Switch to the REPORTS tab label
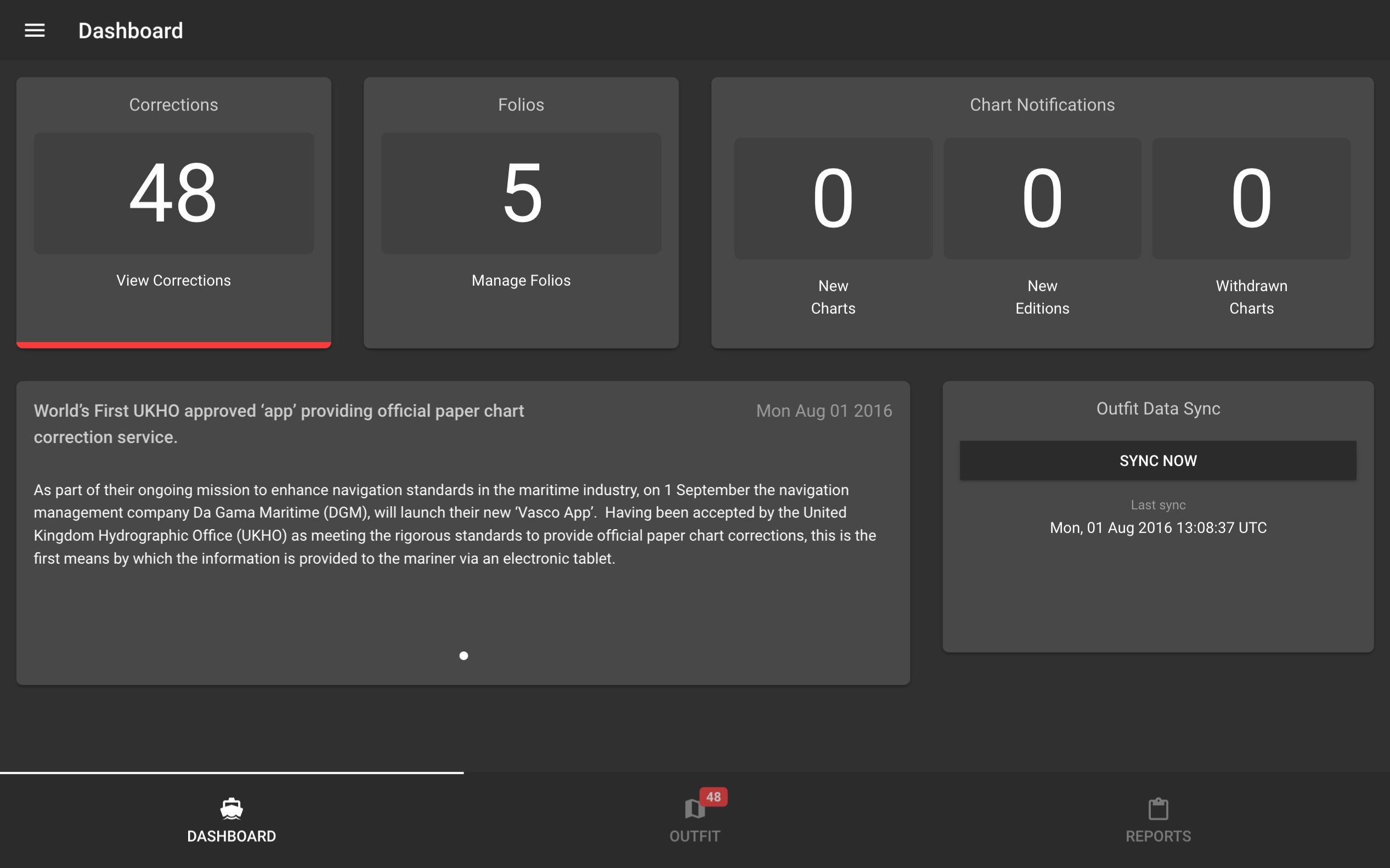Screen dimensions: 1390x868 1157,836
